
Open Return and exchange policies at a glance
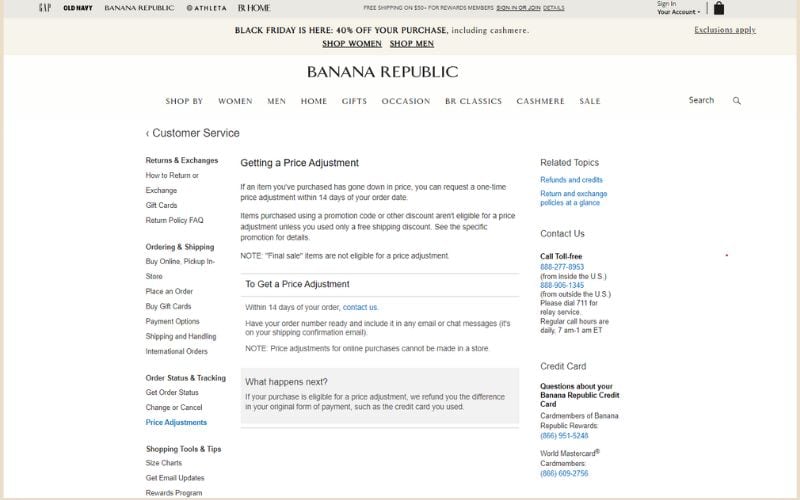(573, 198)
